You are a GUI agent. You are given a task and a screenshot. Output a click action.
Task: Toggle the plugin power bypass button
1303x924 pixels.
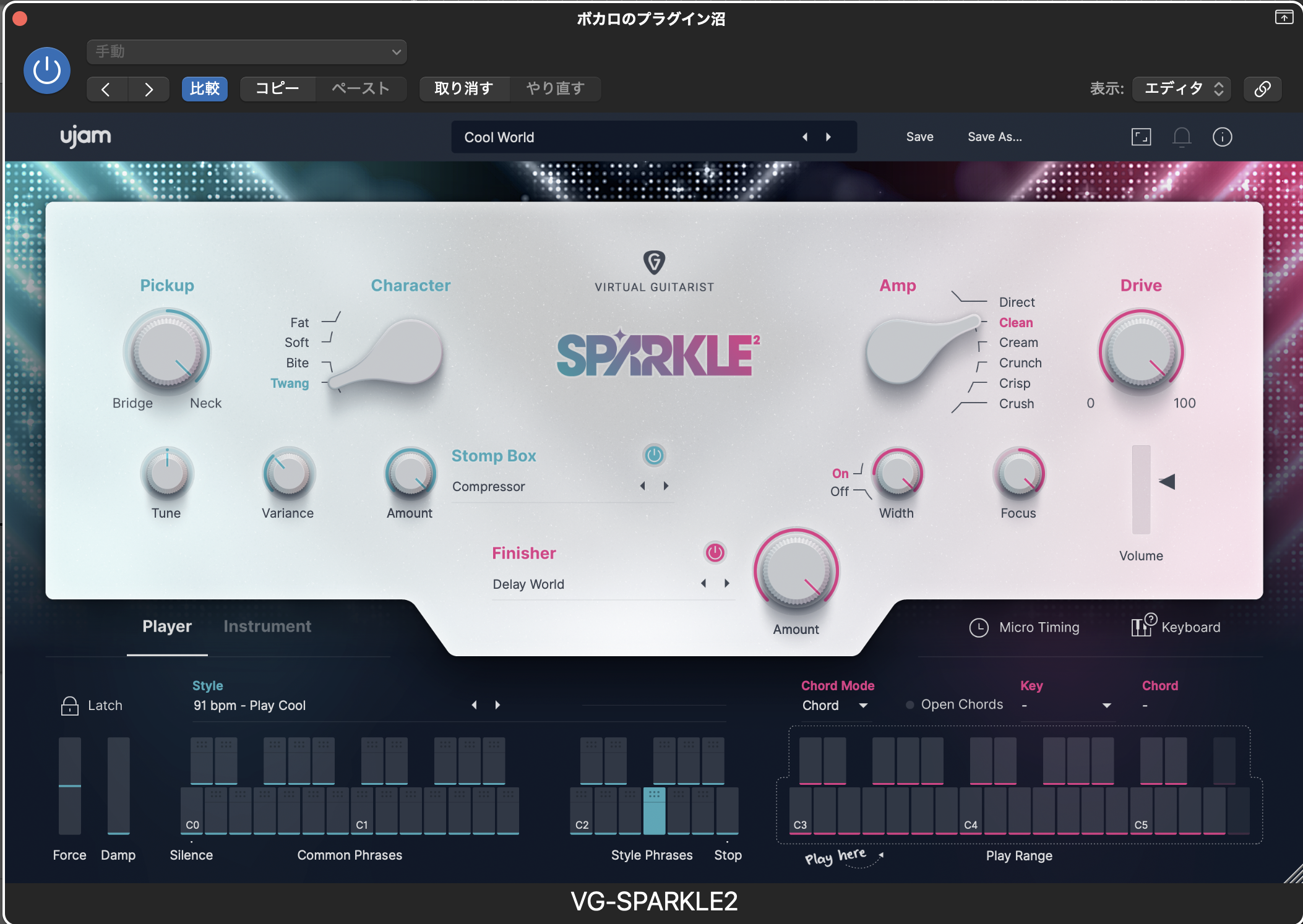46,71
